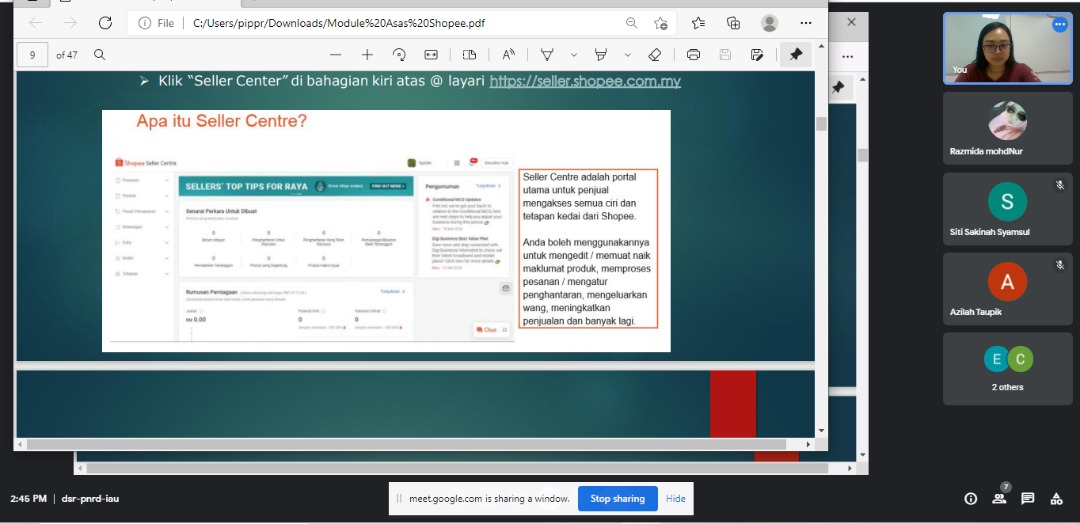
Task: Click the Pengumuman heading in slide
Action: click(x=442, y=187)
